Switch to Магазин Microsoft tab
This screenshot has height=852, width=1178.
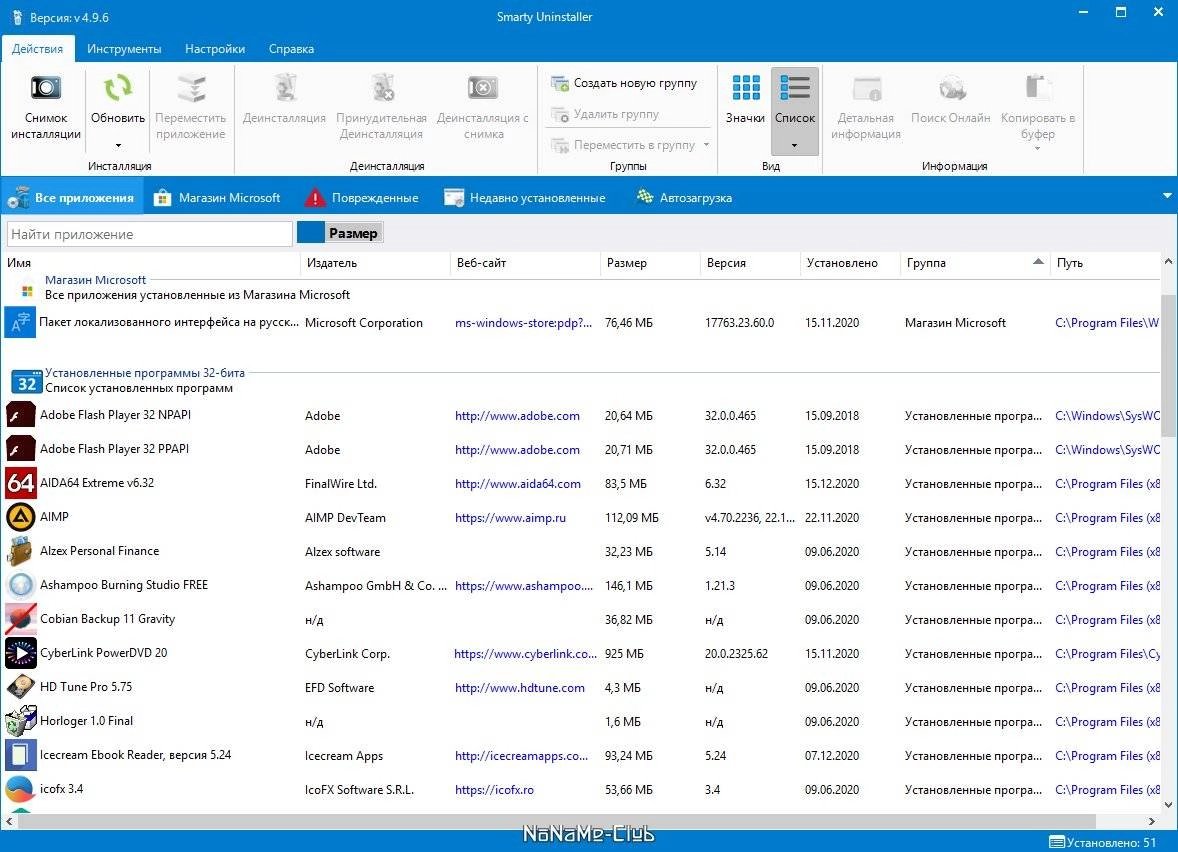coord(217,198)
